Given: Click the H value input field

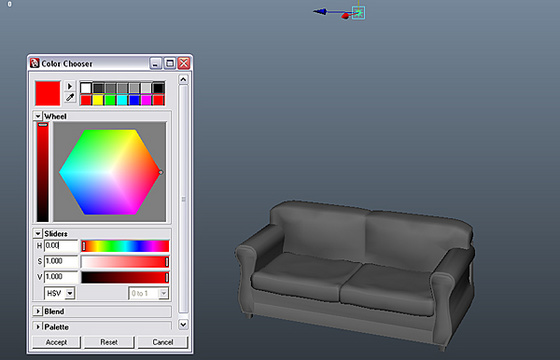Looking at the screenshot, I should point(61,246).
